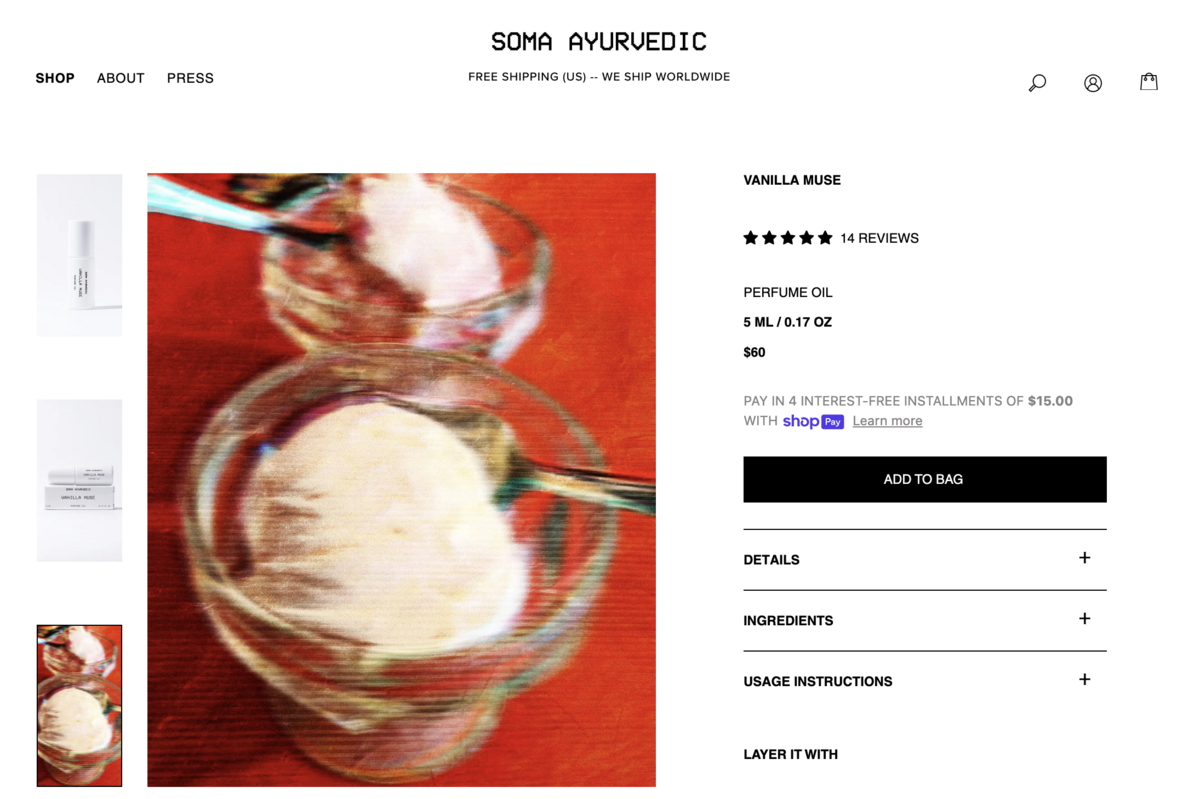Open the shopping bag icon

(x=1149, y=82)
